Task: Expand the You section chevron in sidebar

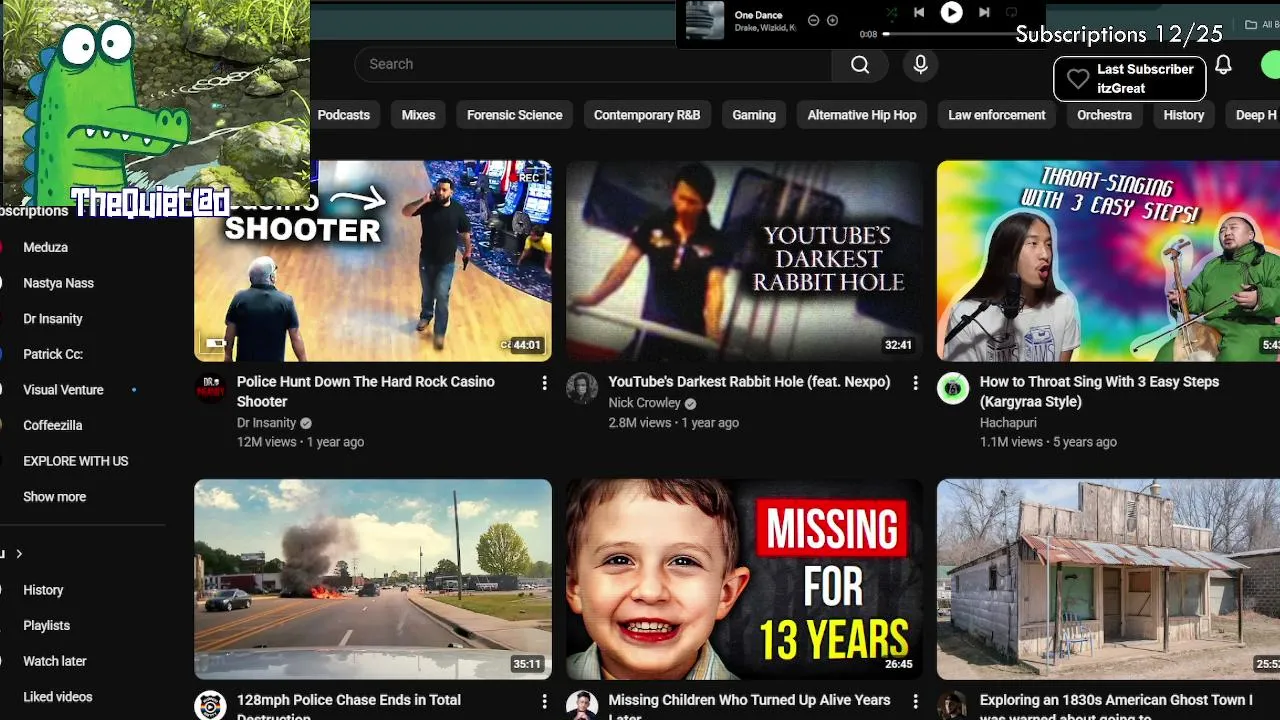Action: point(19,554)
